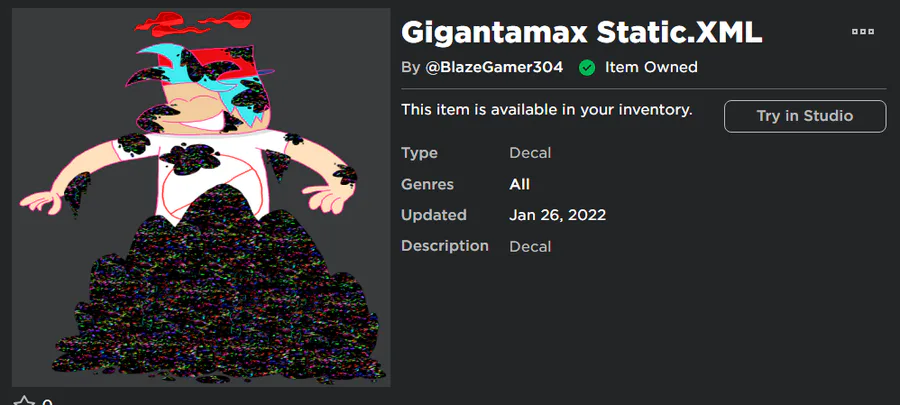Click the word By before creator name
The image size is (900, 405).
[x=410, y=68]
